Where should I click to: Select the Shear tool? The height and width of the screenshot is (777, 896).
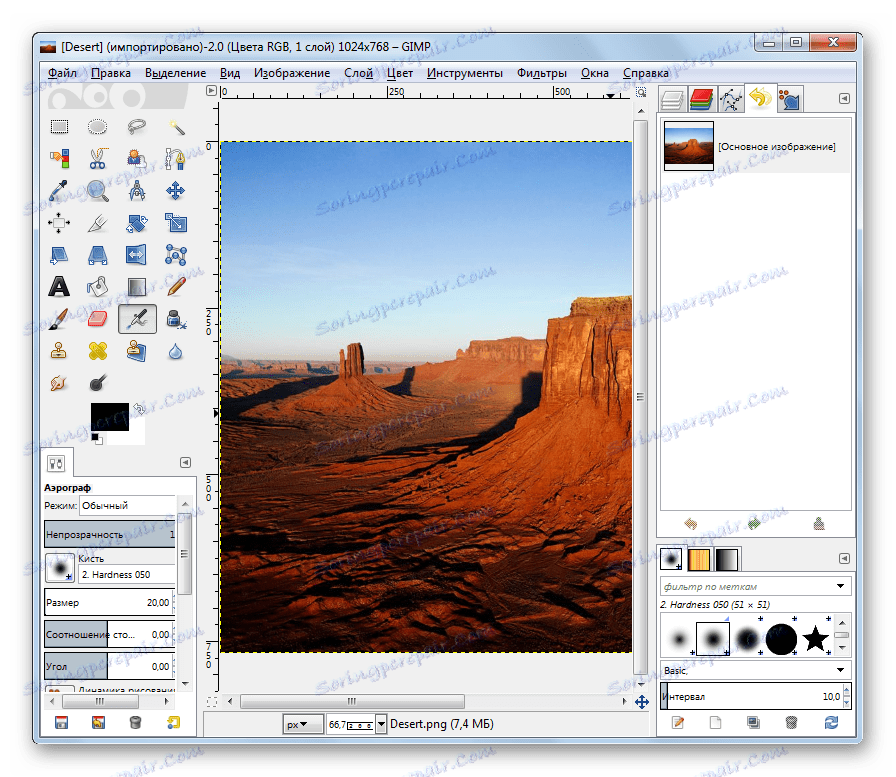(x=59, y=255)
